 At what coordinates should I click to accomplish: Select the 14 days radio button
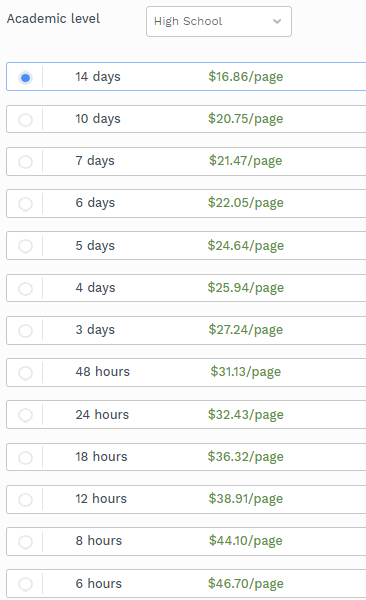(26, 78)
